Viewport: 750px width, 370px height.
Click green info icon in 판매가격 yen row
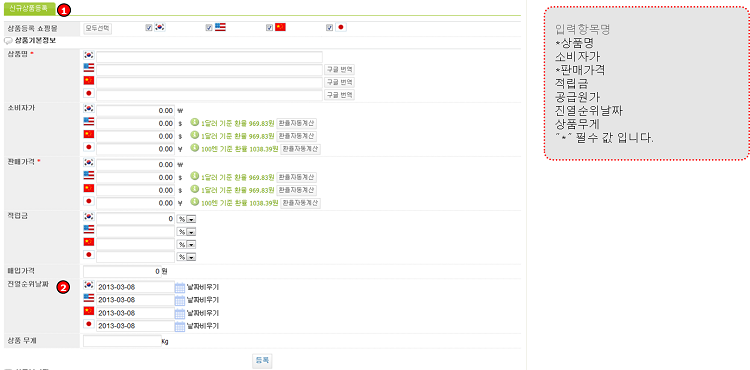click(194, 202)
